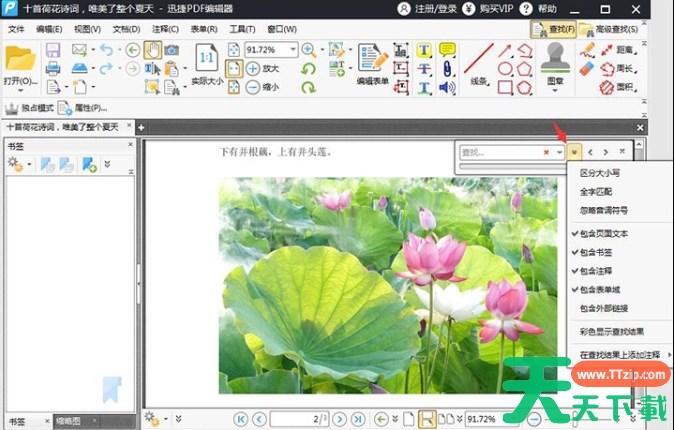Viewport: 675px width, 430px height.
Task: Toggle 彩色显示查找结果 option
Action: point(612,331)
